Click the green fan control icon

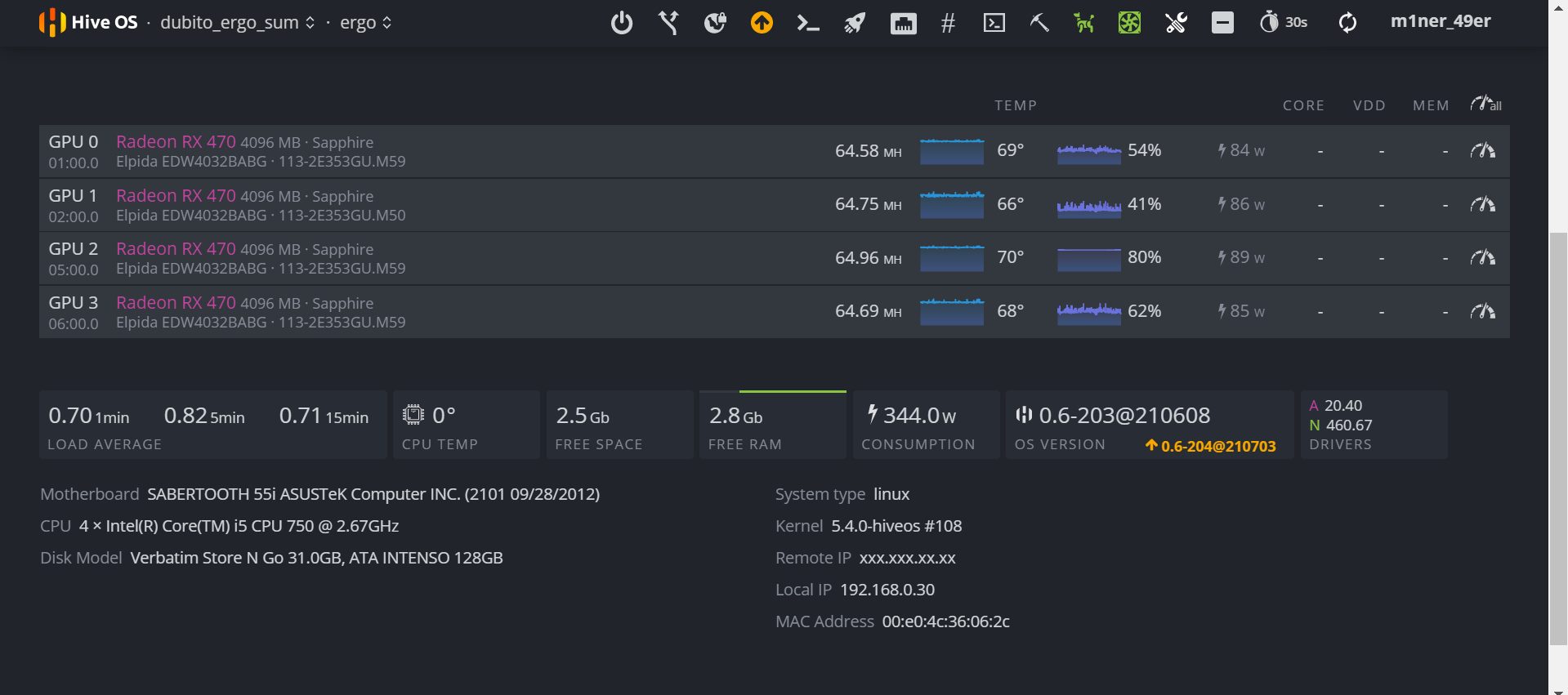(1129, 23)
